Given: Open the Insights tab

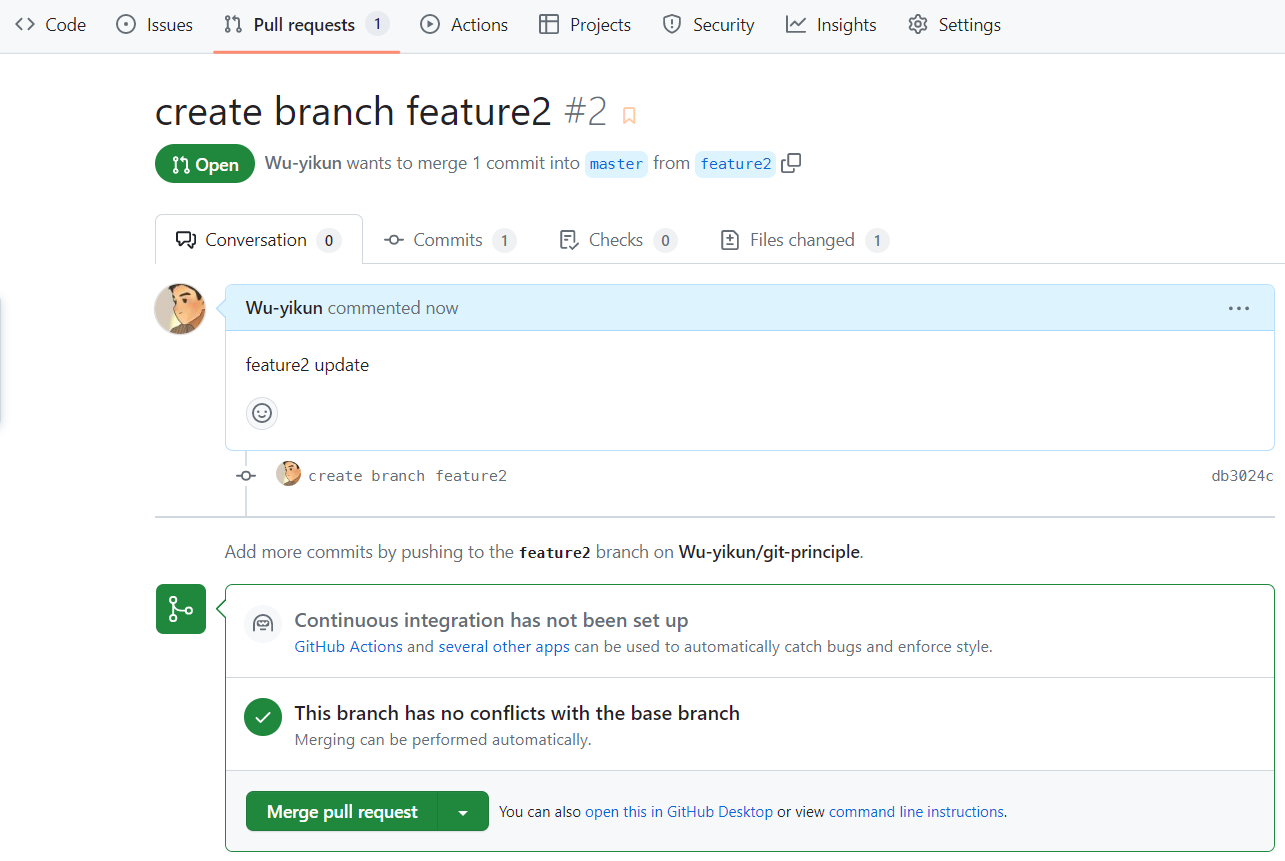Looking at the screenshot, I should point(831,25).
